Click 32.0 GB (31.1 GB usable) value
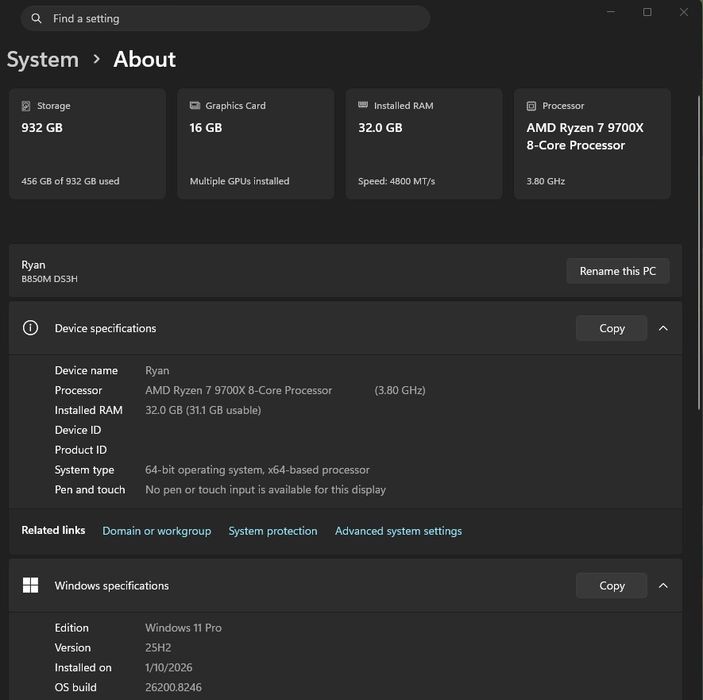The image size is (703, 700). coord(203,410)
